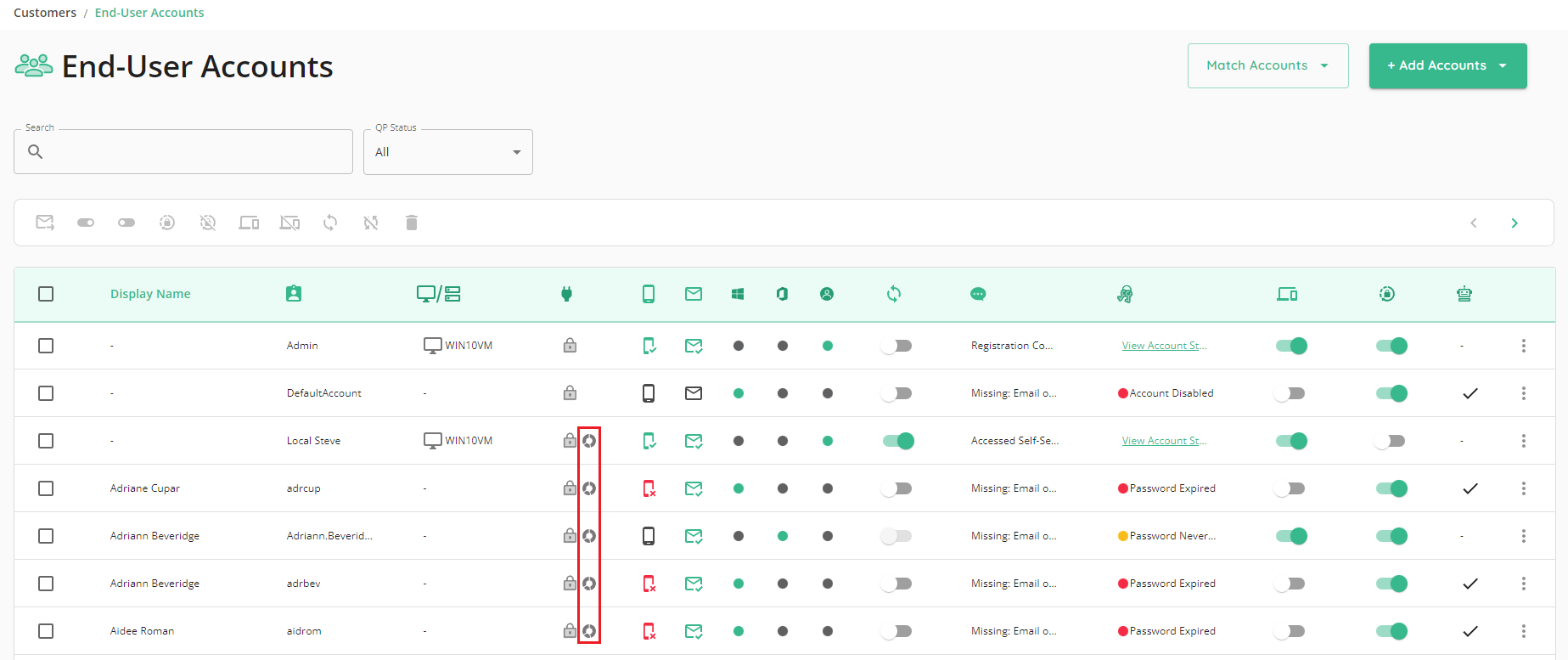
Task: Click the disable devices toolbar icon
Action: point(289,223)
